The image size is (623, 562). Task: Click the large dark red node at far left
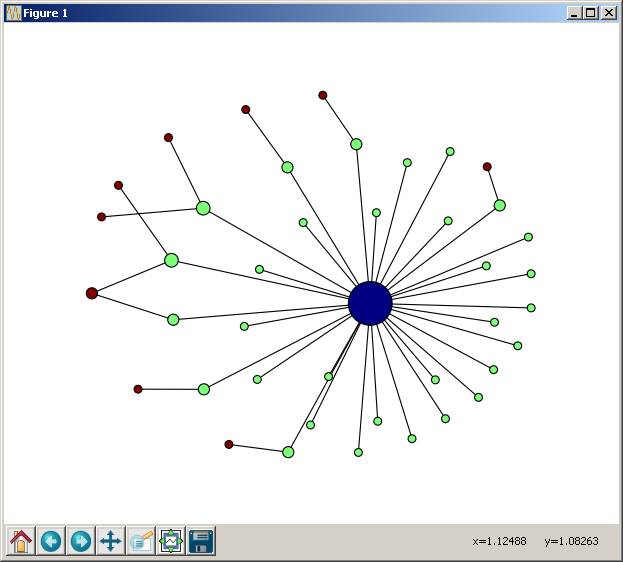(92, 293)
